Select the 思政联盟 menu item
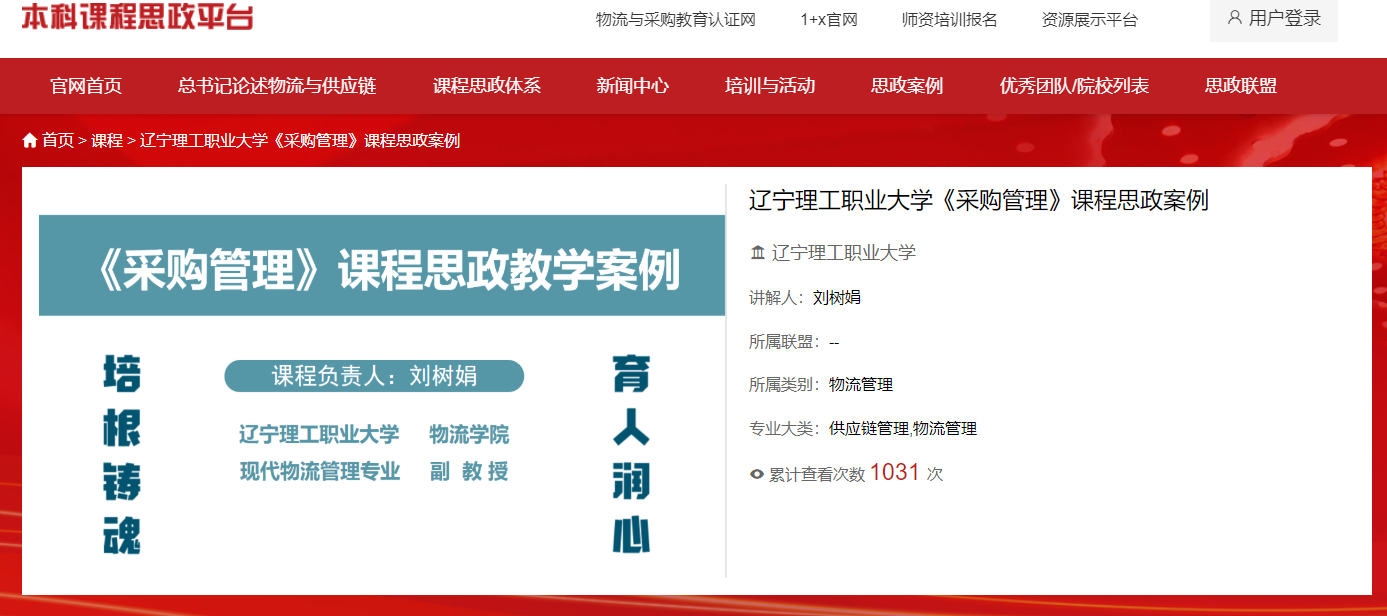Screen dimensions: 1387x616 [x=1241, y=86]
